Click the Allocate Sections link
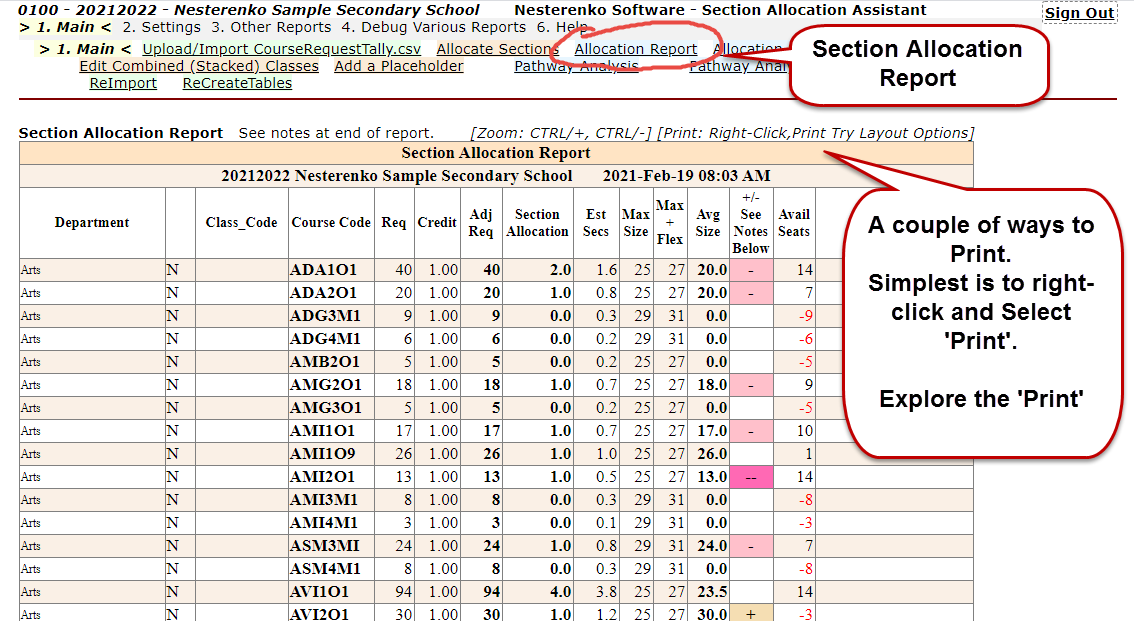This screenshot has width=1134, height=621. 496,49
